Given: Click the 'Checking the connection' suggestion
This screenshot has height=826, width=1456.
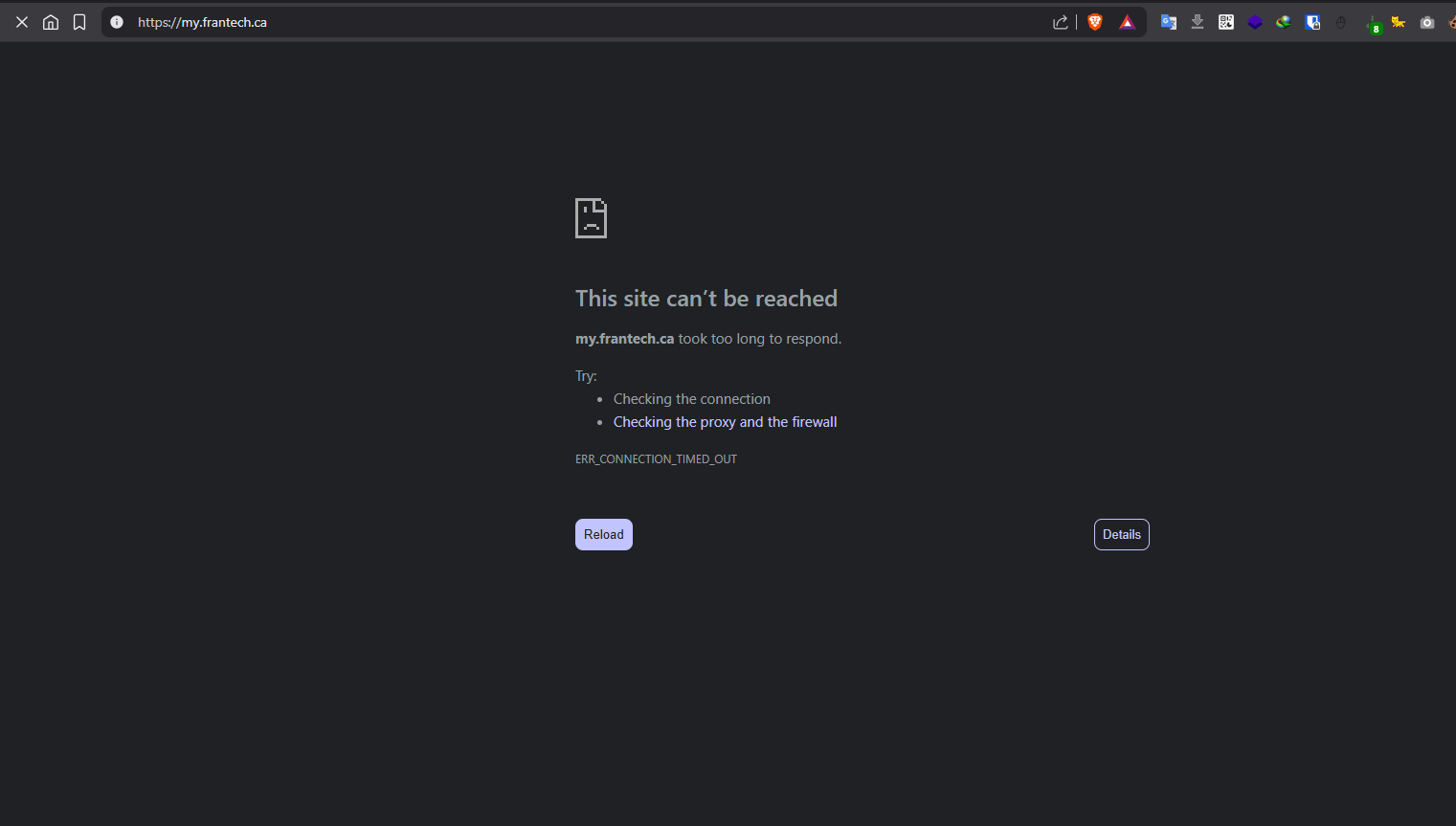Looking at the screenshot, I should [692, 399].
